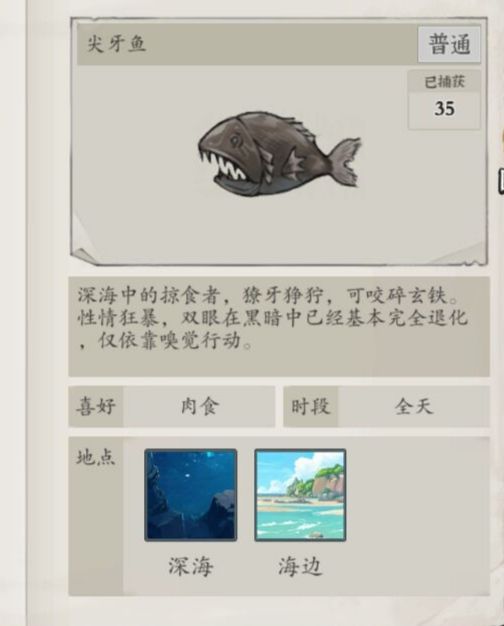
Task: Click the fish's tail fin in the illustration
Action: pyautogui.click(x=346, y=162)
